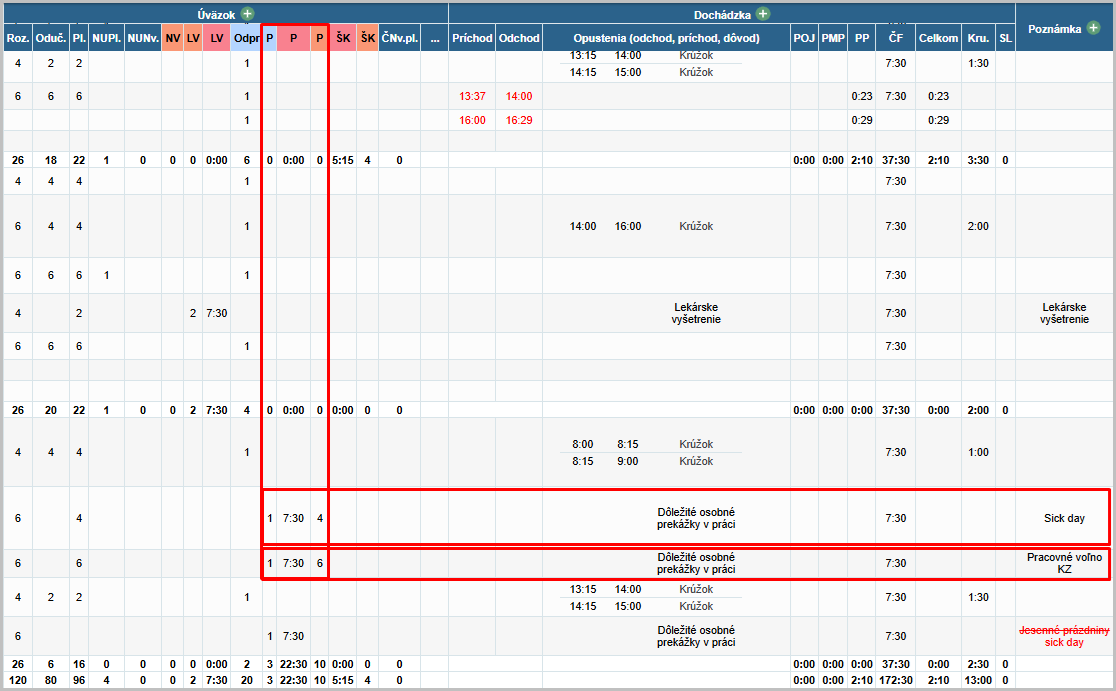The width and height of the screenshot is (1116, 691).
Task: Select the 172:30 total in ČF column
Action: pos(896,681)
